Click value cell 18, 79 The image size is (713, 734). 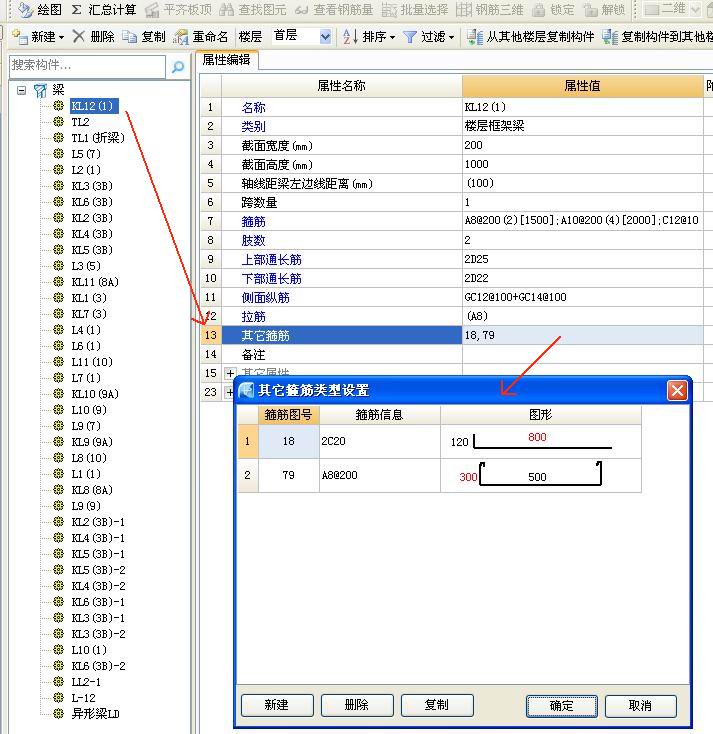(x=582, y=335)
